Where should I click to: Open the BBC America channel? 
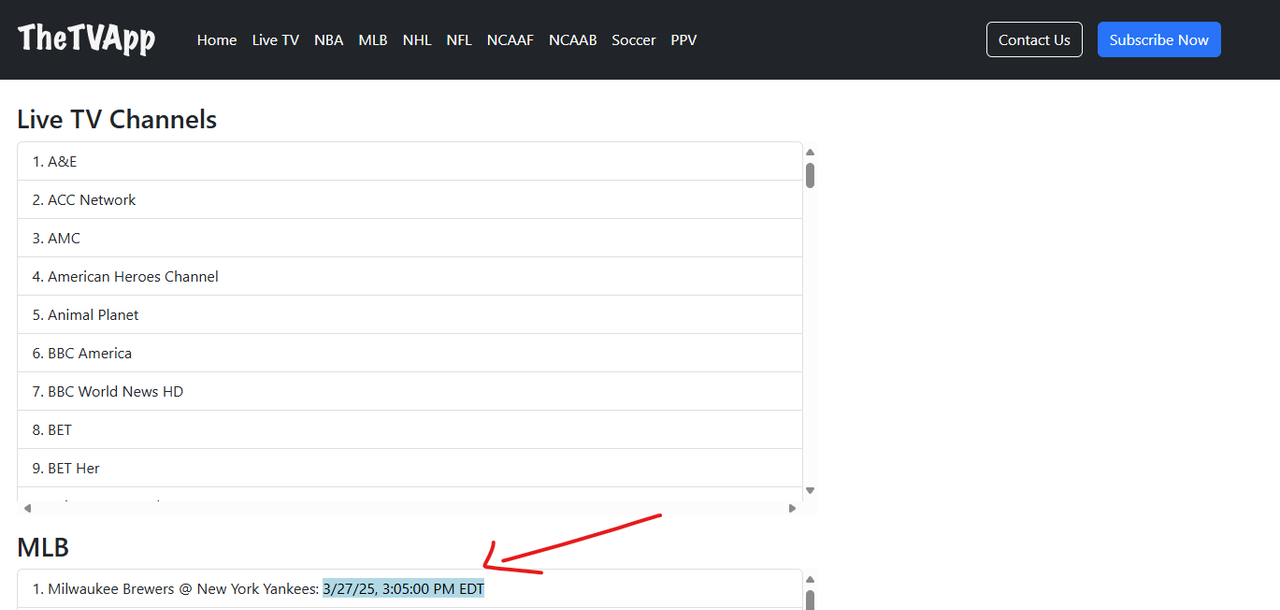pos(410,353)
